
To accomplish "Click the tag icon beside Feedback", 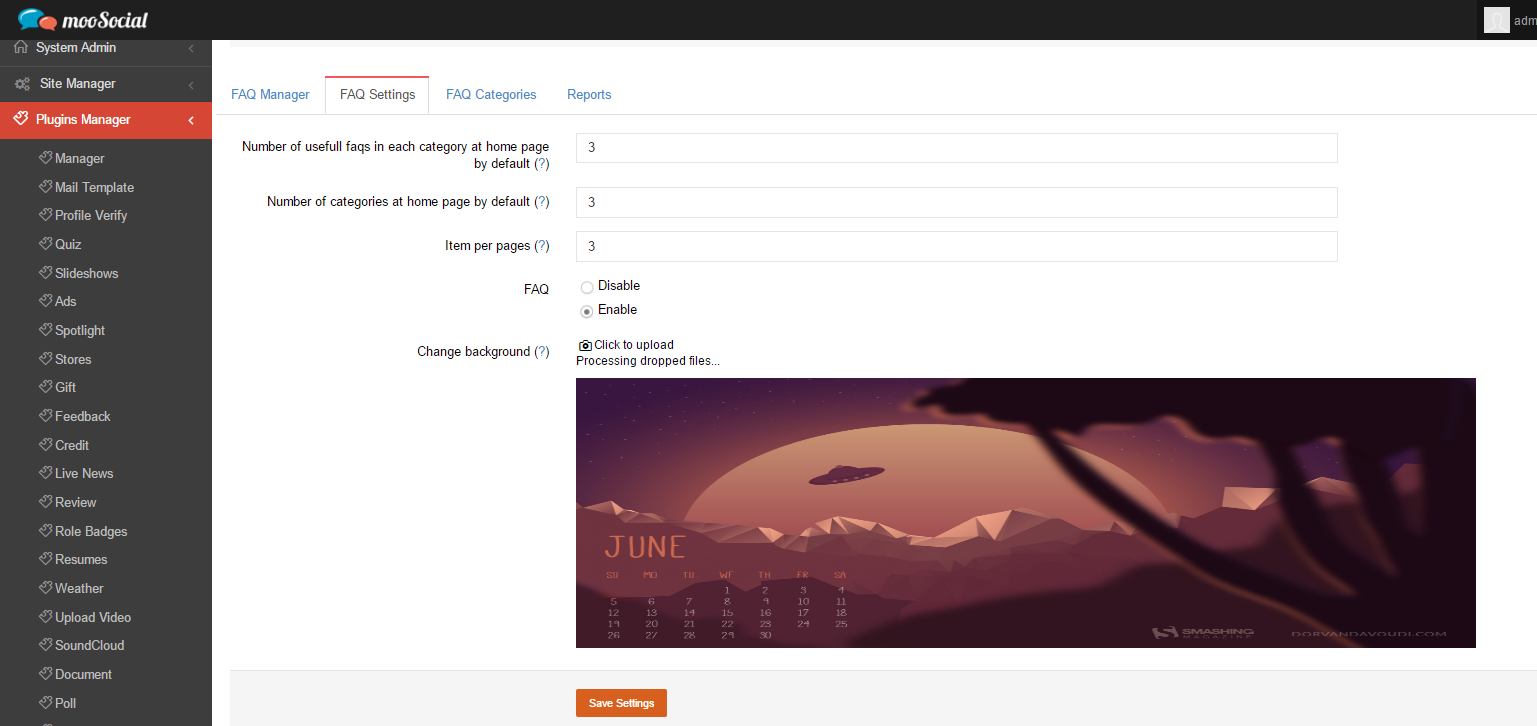I will click(45, 416).
